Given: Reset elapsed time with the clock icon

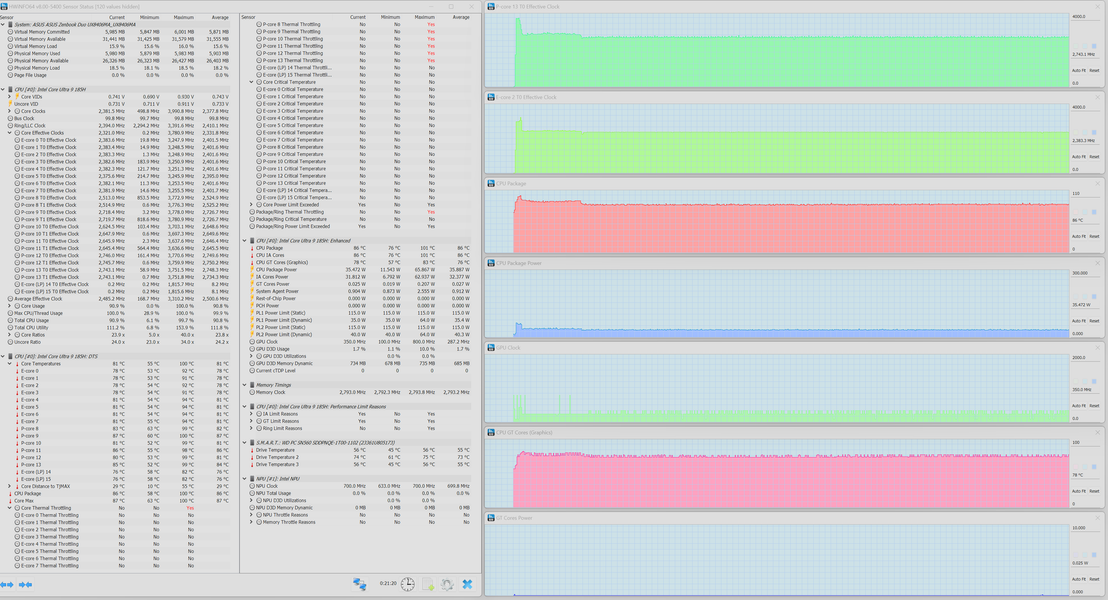Looking at the screenshot, I should point(408,584).
